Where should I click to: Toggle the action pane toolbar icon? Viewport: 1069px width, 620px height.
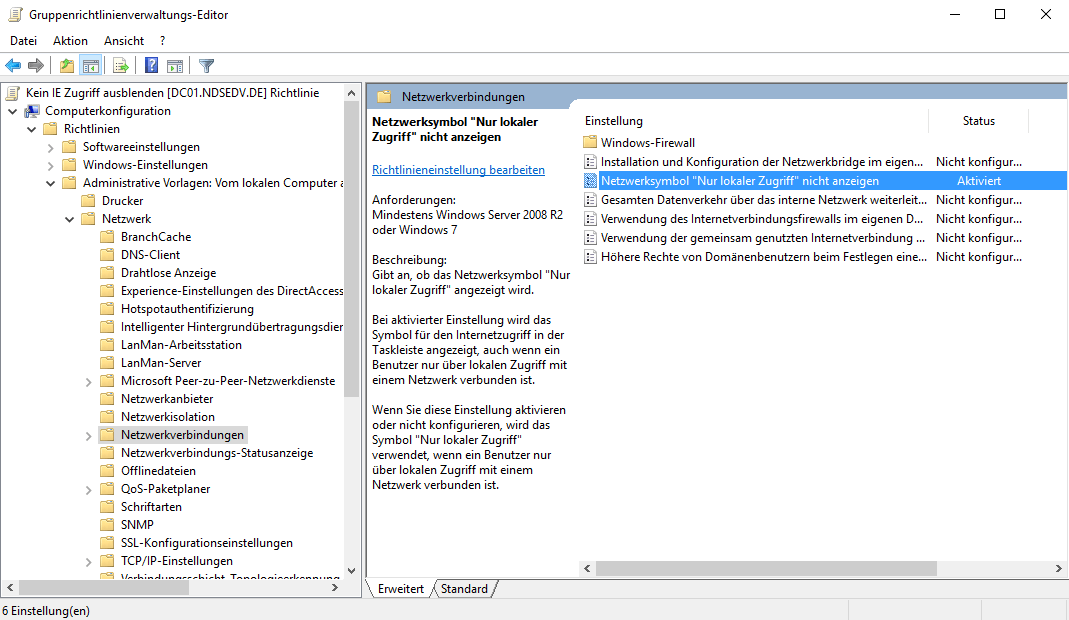coord(175,66)
